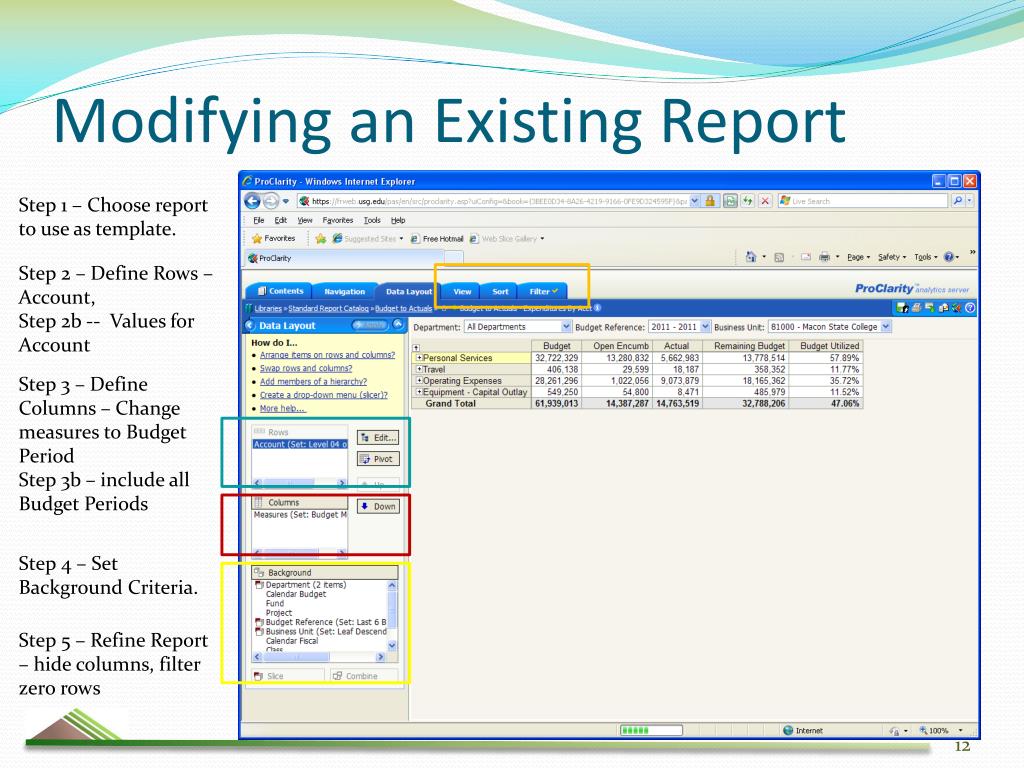The image size is (1024, 768).
Task: Open the command bar Tools dropdown
Action: tap(926, 257)
